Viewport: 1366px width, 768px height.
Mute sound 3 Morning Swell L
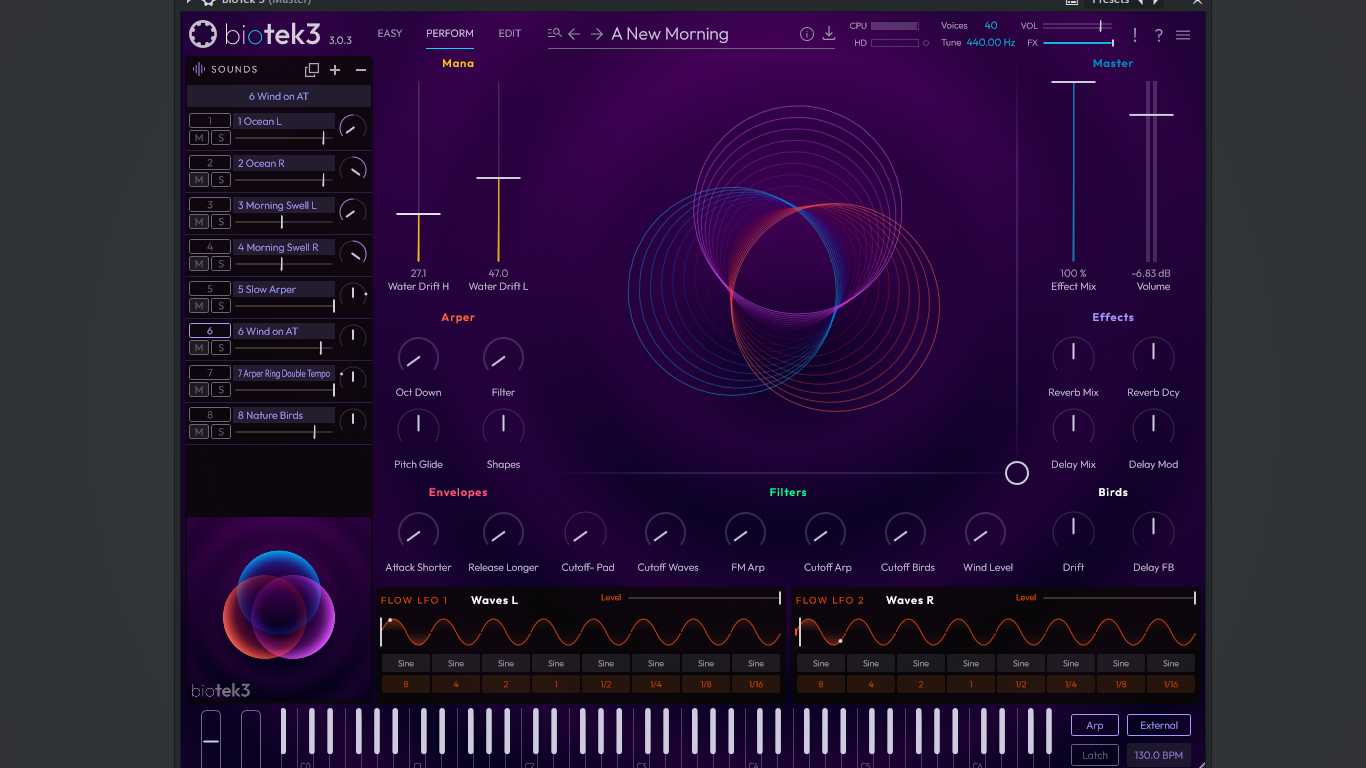pyautogui.click(x=199, y=222)
